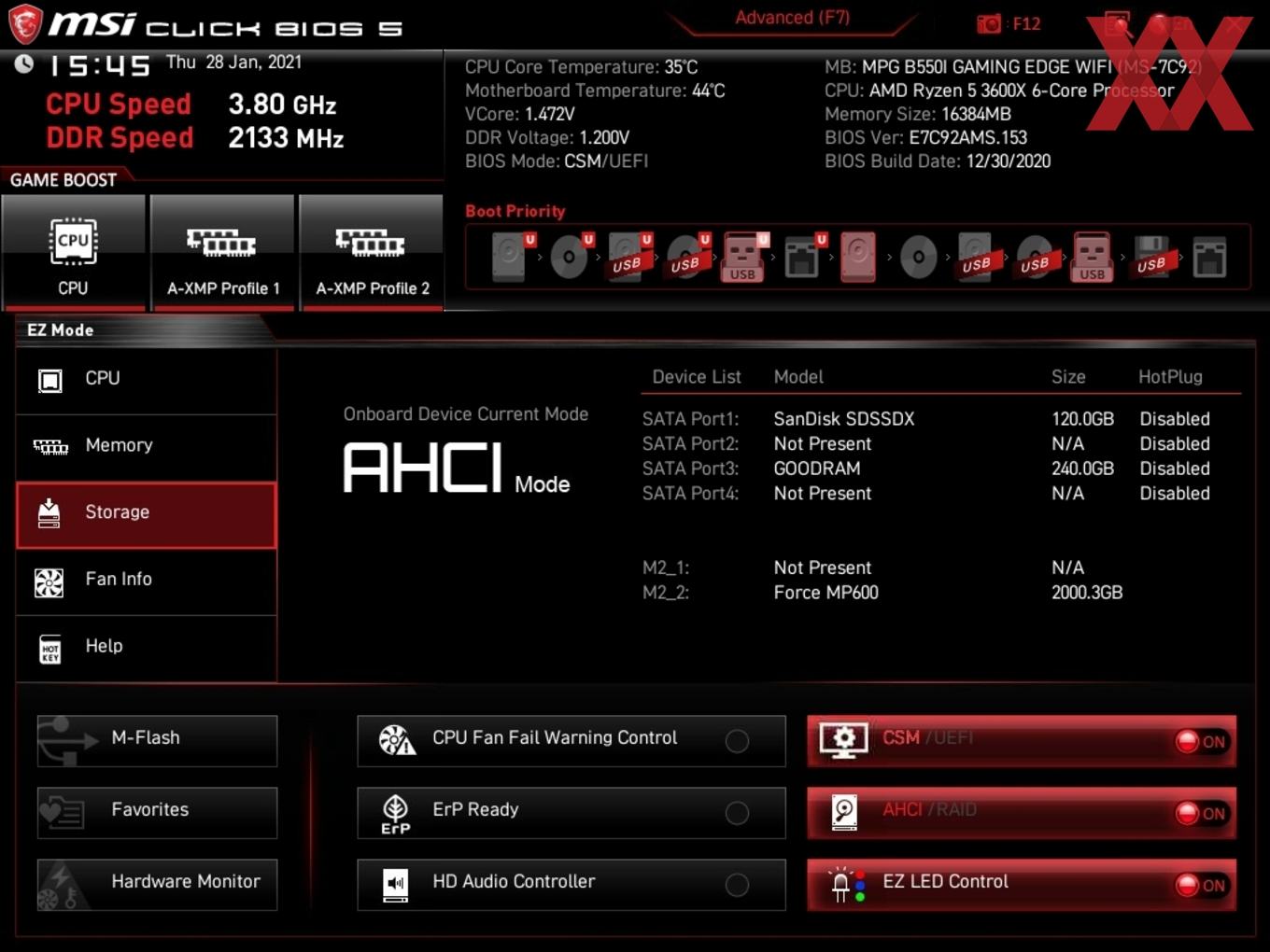
Task: Click the GAME BOOST label
Action: (63, 180)
